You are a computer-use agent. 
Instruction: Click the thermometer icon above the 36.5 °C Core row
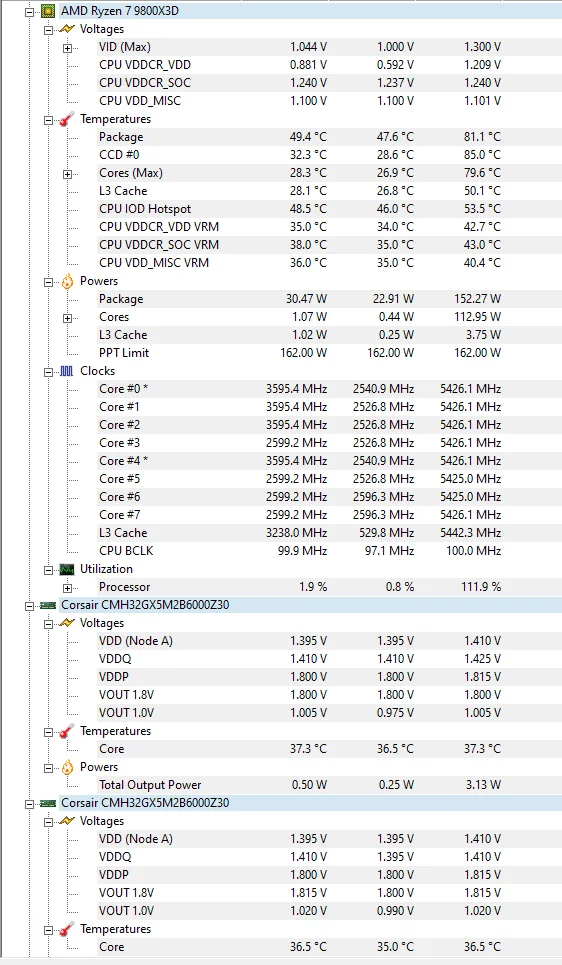click(67, 929)
